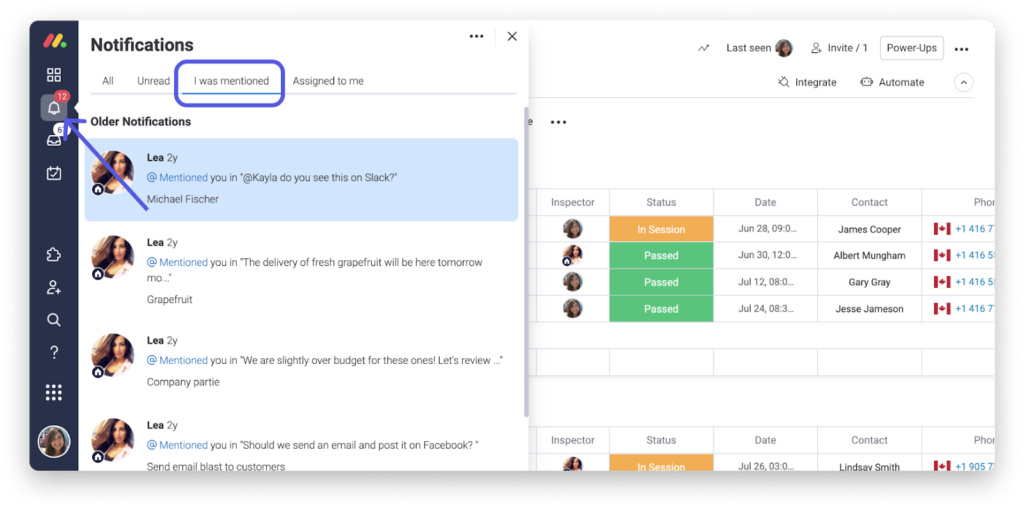Select the Assigned to me tab

pos(328,81)
